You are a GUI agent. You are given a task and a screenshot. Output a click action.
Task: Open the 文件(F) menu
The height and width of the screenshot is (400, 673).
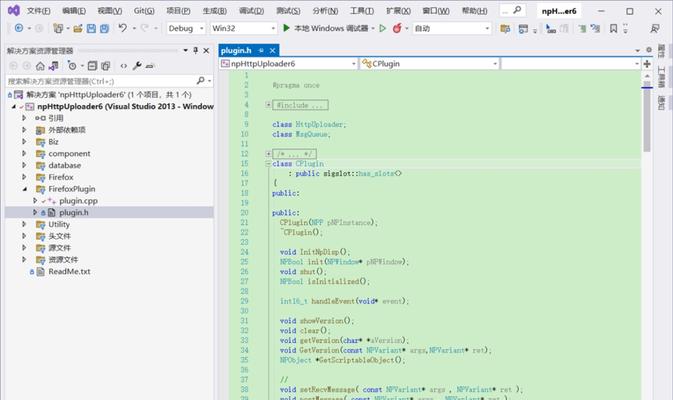[38, 11]
